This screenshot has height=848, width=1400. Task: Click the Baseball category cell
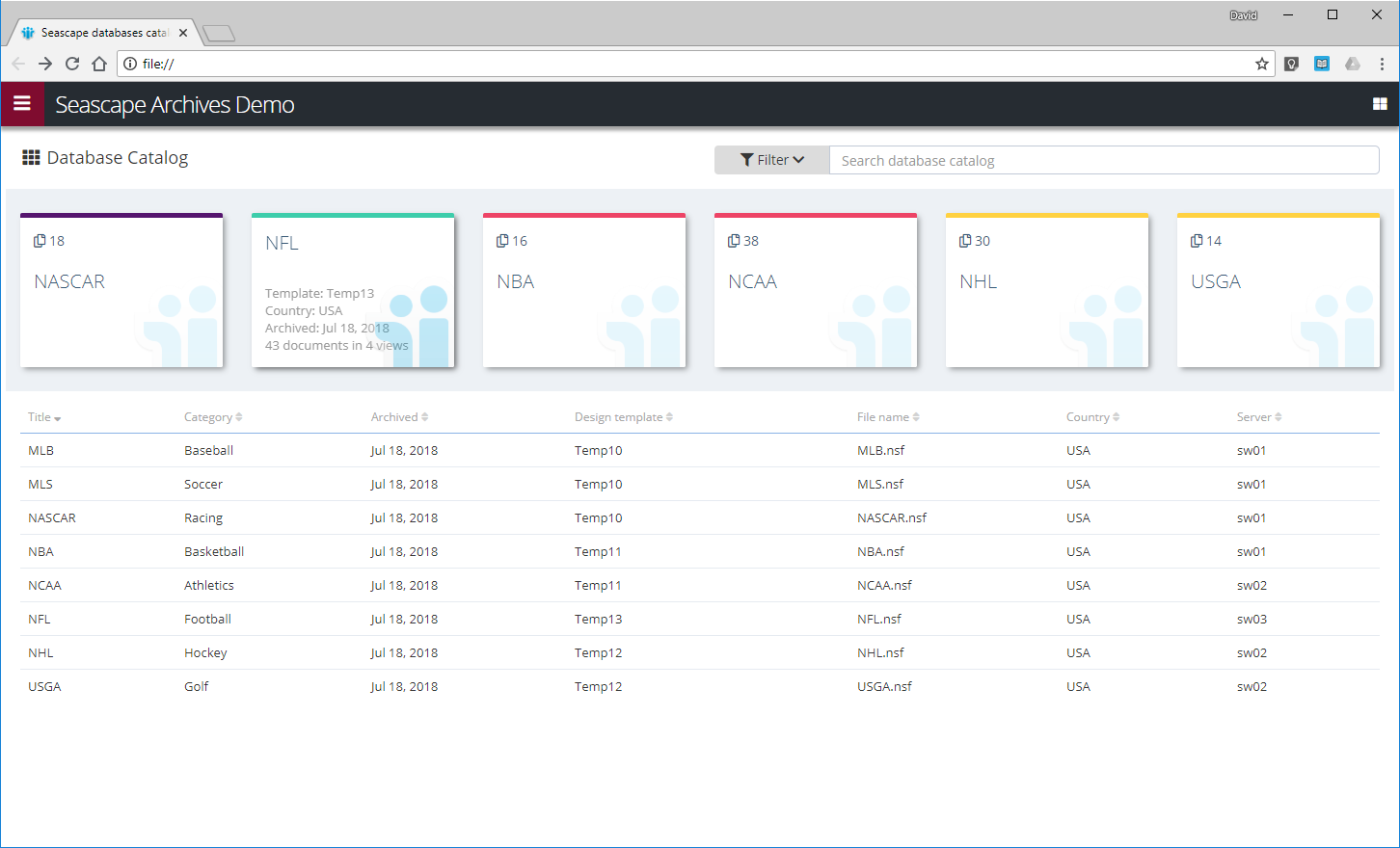(209, 450)
